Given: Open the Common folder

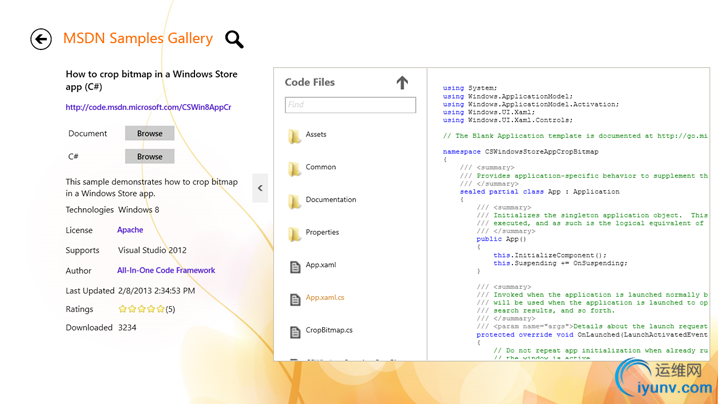Looking at the screenshot, I should 320,168.
